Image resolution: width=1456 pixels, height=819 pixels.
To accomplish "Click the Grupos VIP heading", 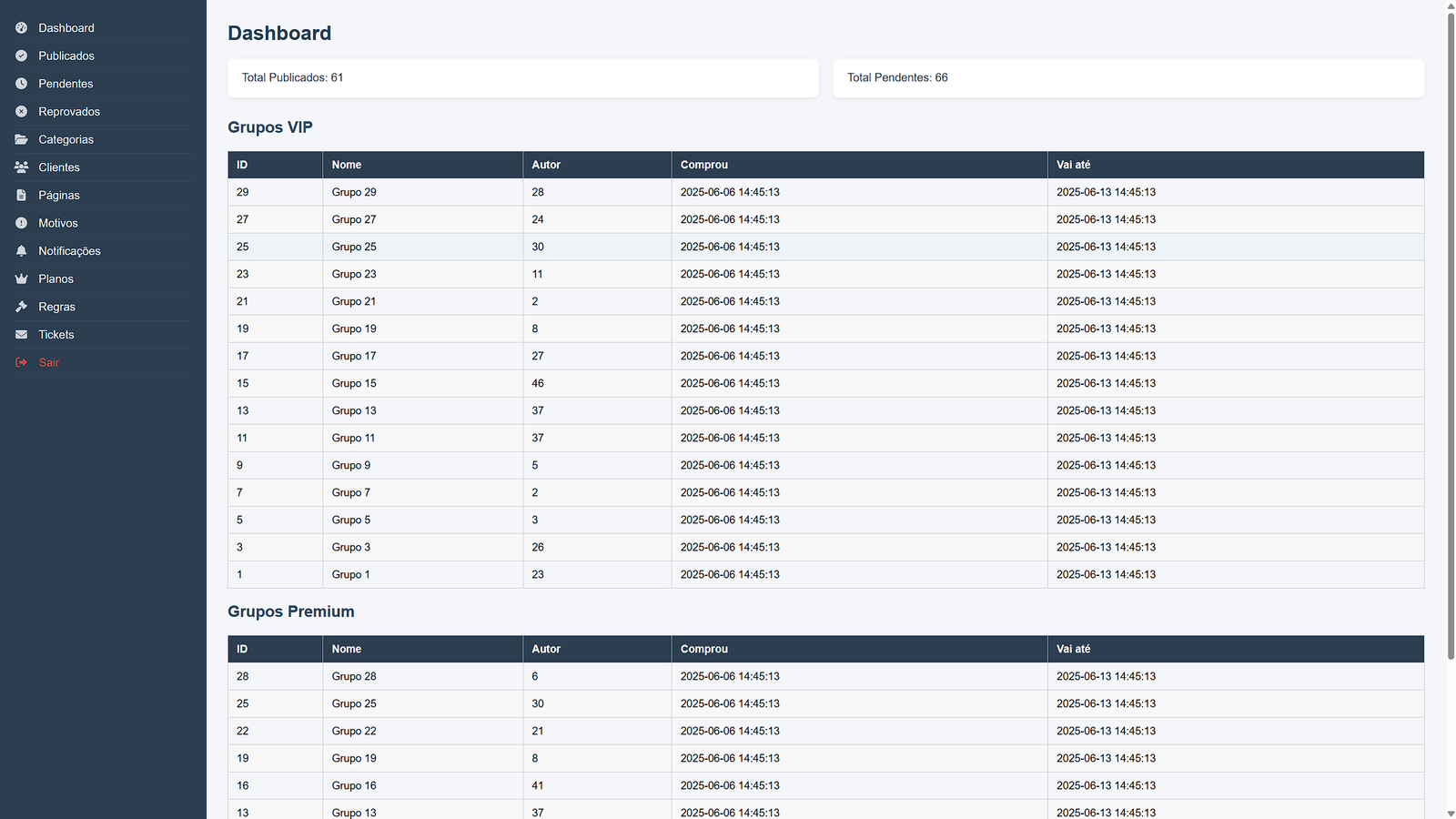I will [270, 127].
